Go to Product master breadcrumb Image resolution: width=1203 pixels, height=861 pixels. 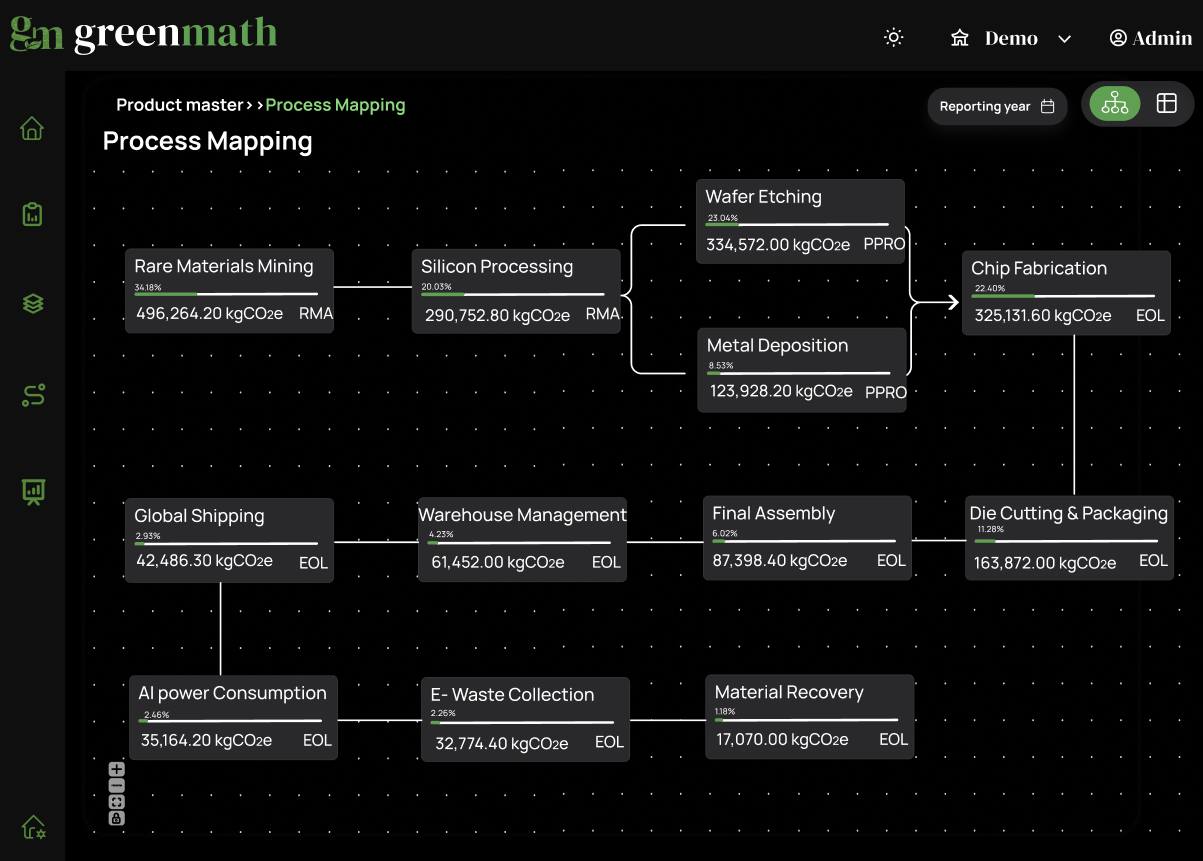[x=179, y=105]
